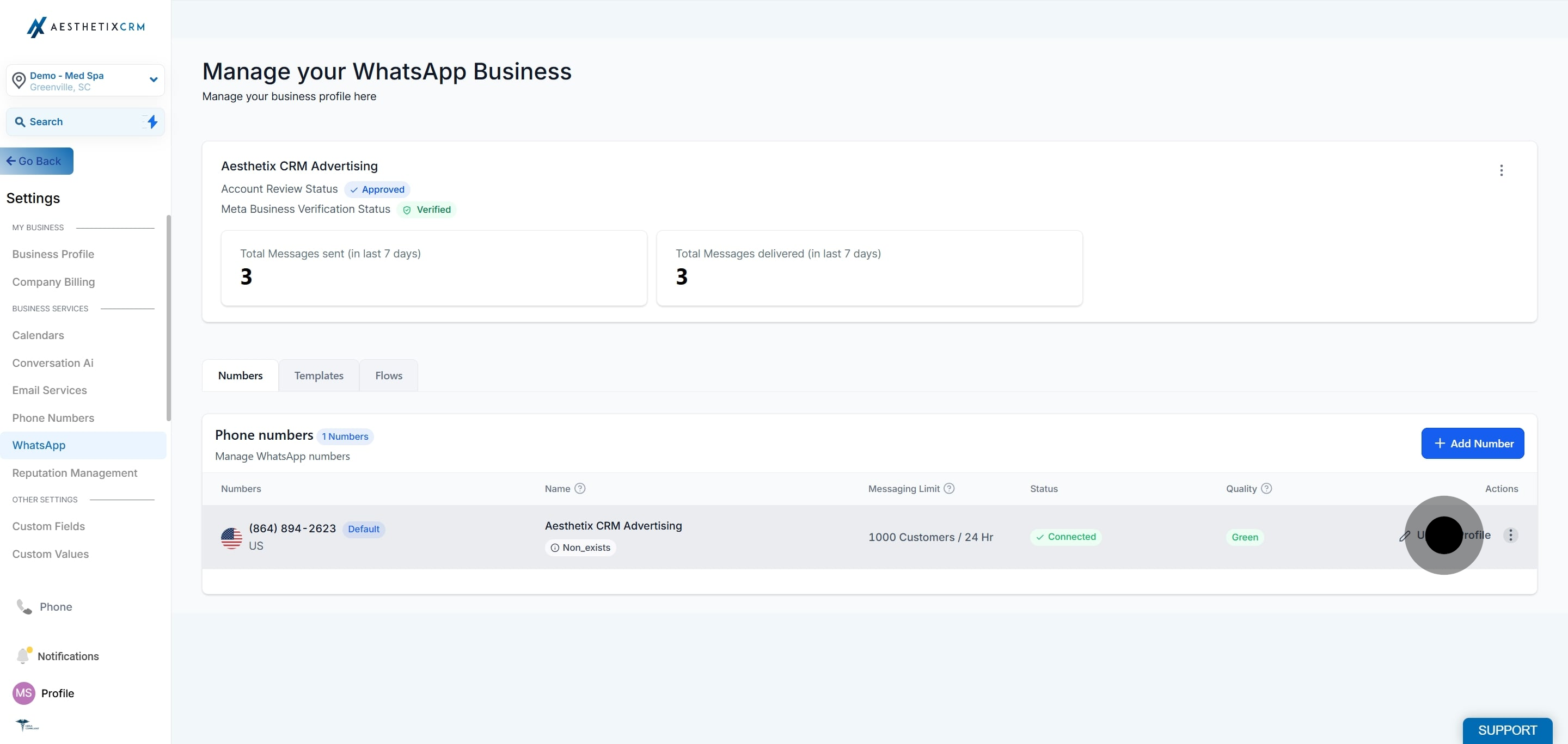The image size is (1568, 744).
Task: Click the Go Back button
Action: coord(36,161)
